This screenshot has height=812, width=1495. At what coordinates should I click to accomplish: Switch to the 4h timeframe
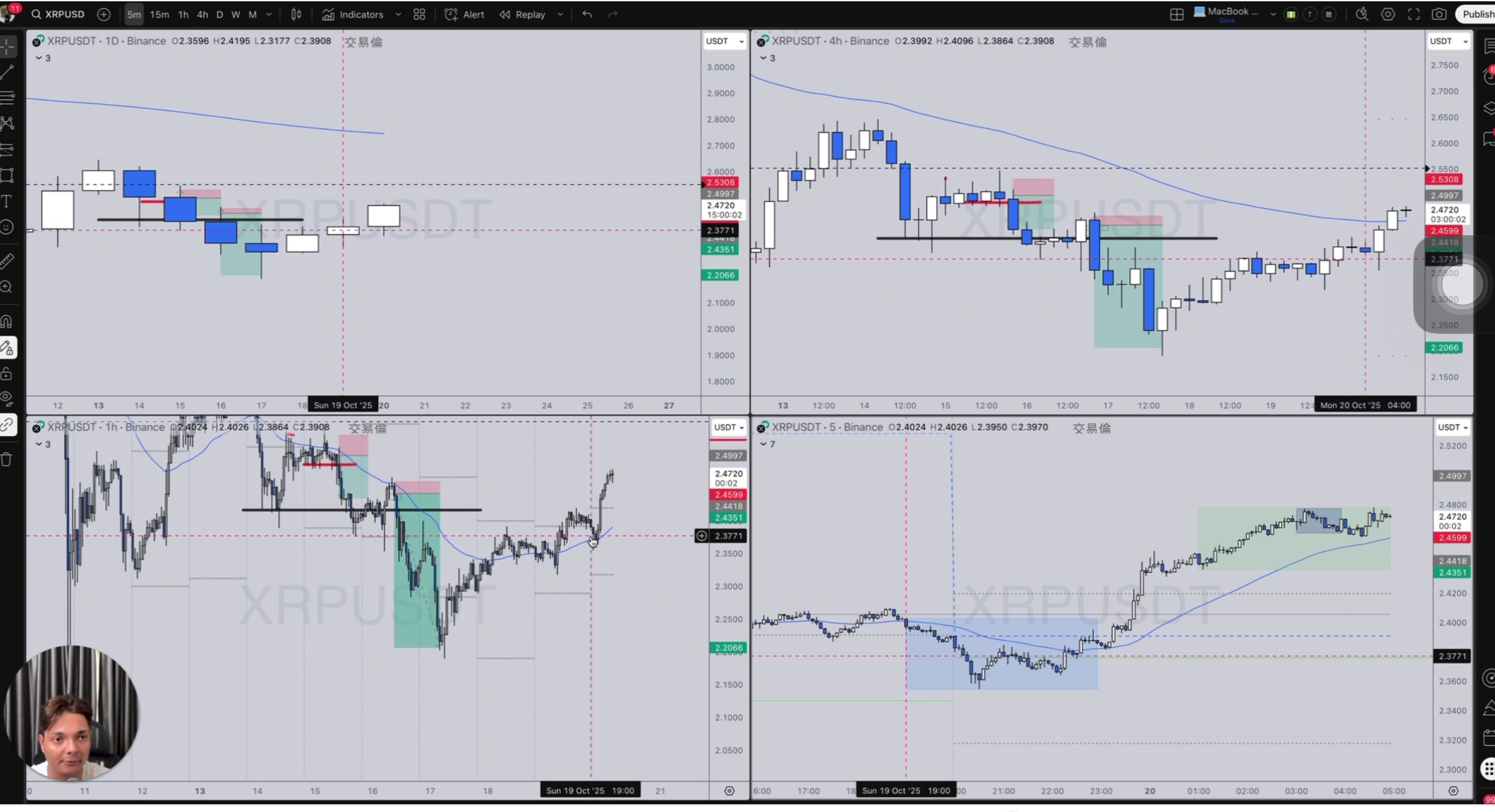202,14
